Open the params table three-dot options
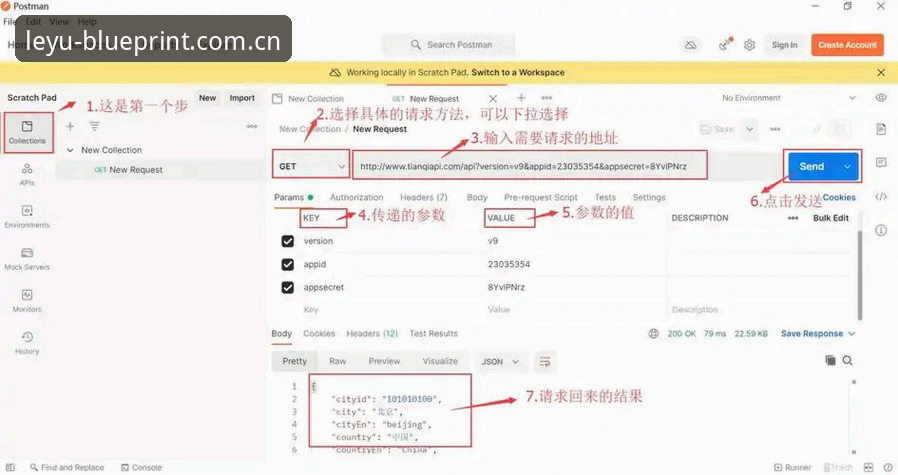The width and height of the screenshot is (898, 475). 793,218
